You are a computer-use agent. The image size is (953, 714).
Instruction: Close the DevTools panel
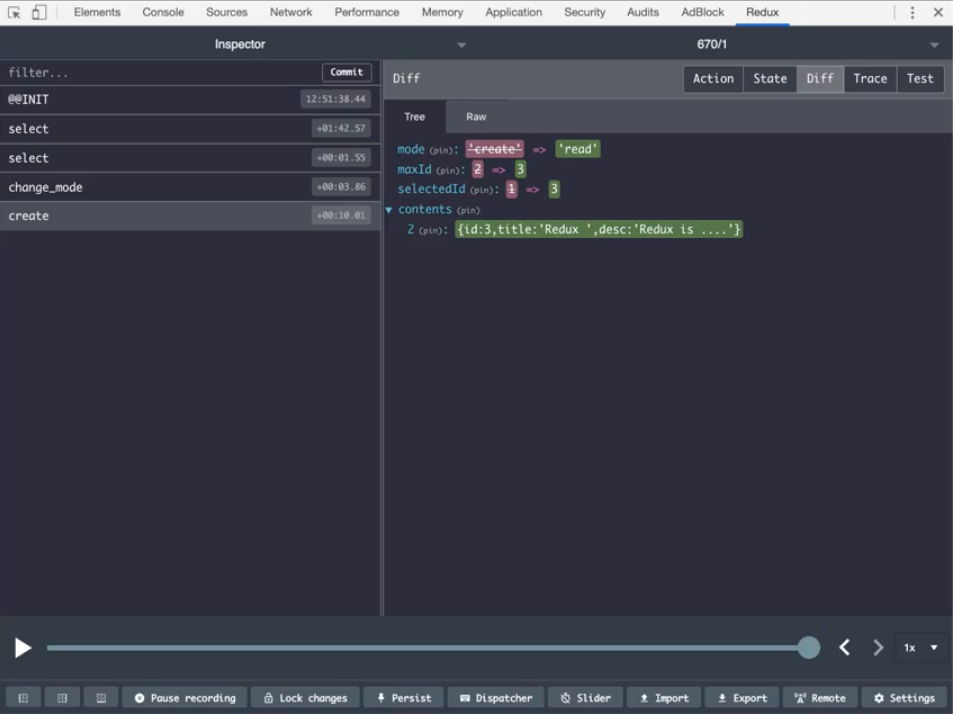(938, 12)
